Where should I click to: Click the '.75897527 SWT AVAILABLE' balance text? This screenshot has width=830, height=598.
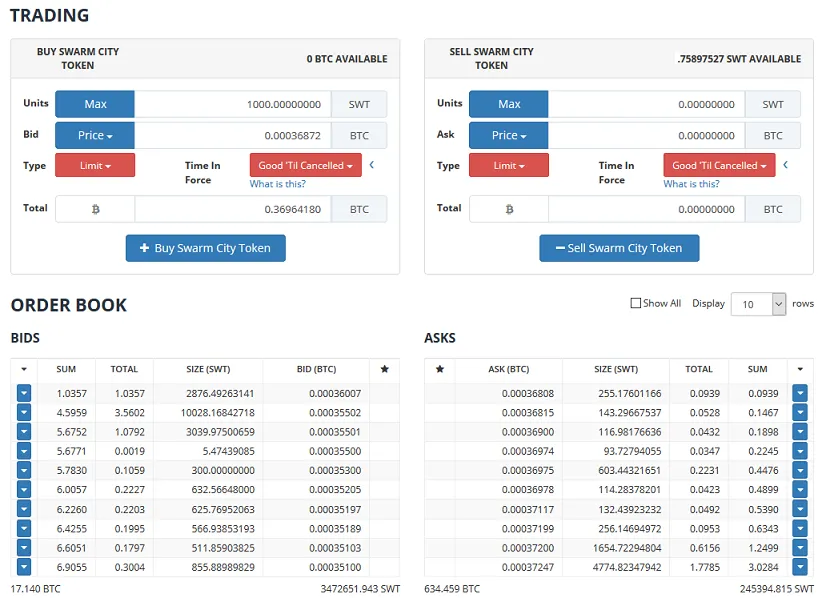coord(739,59)
